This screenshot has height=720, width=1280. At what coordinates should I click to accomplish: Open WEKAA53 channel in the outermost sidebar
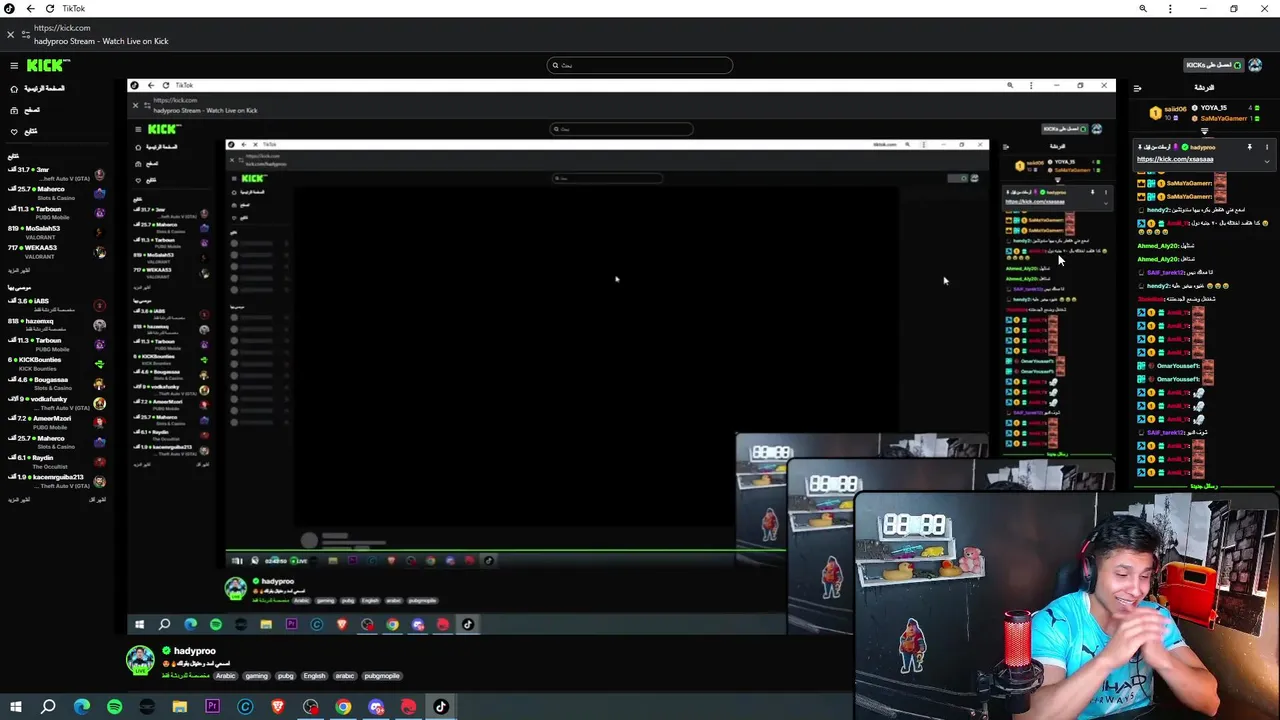56,251
